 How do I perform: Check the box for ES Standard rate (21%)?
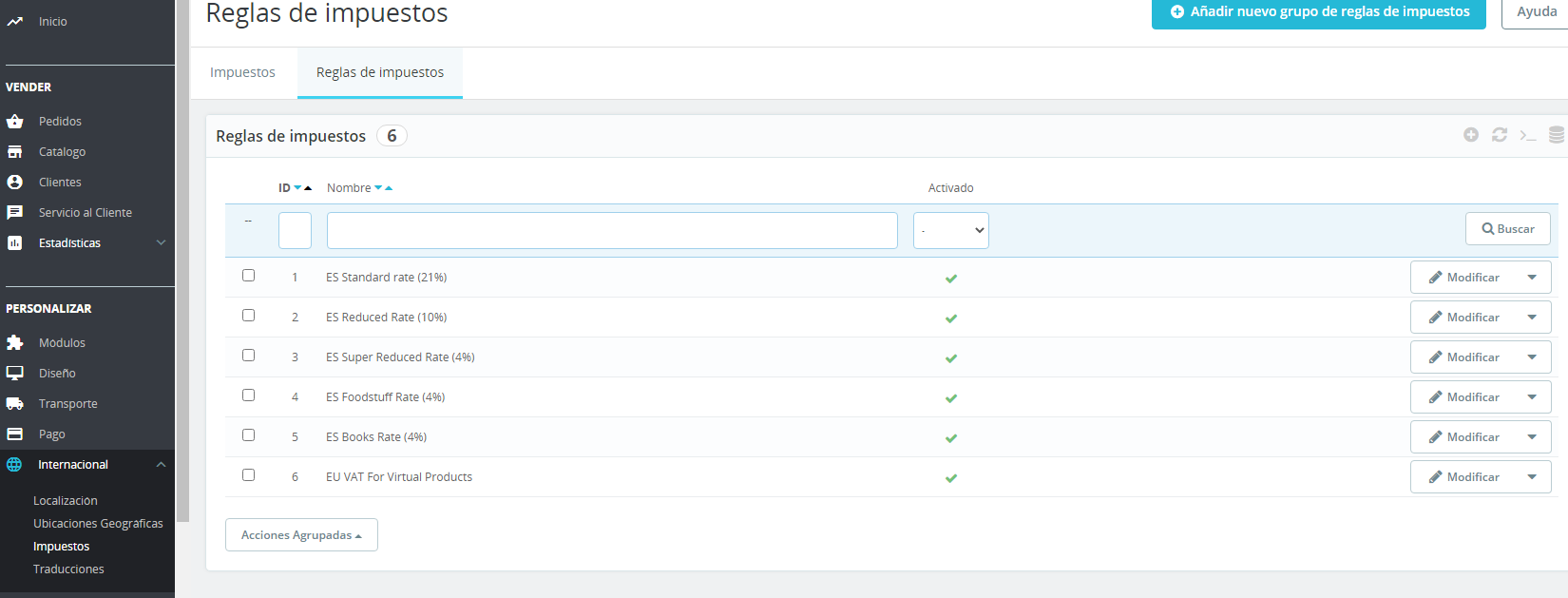tap(249, 276)
